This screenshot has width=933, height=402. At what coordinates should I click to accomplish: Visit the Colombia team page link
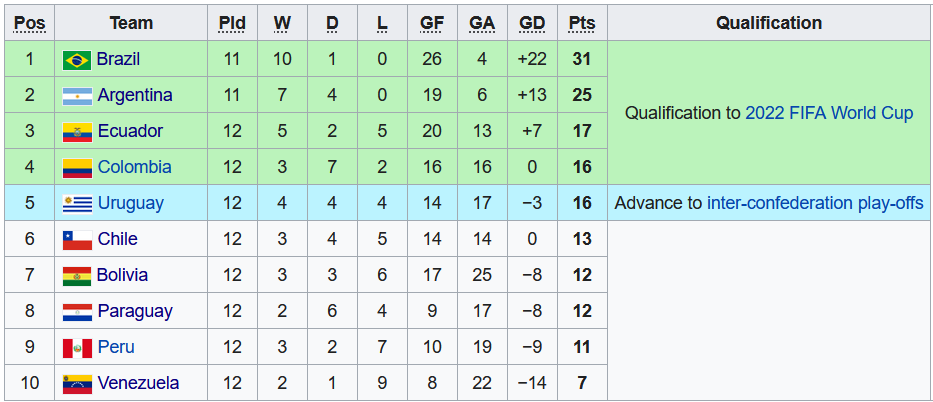(x=134, y=167)
